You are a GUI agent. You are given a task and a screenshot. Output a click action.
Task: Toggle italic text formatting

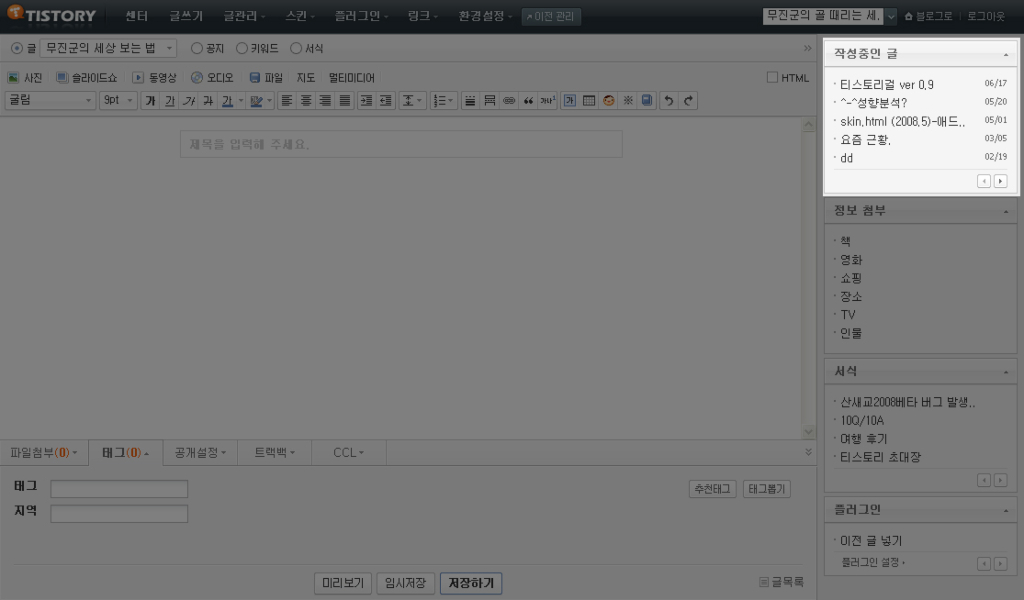click(189, 101)
